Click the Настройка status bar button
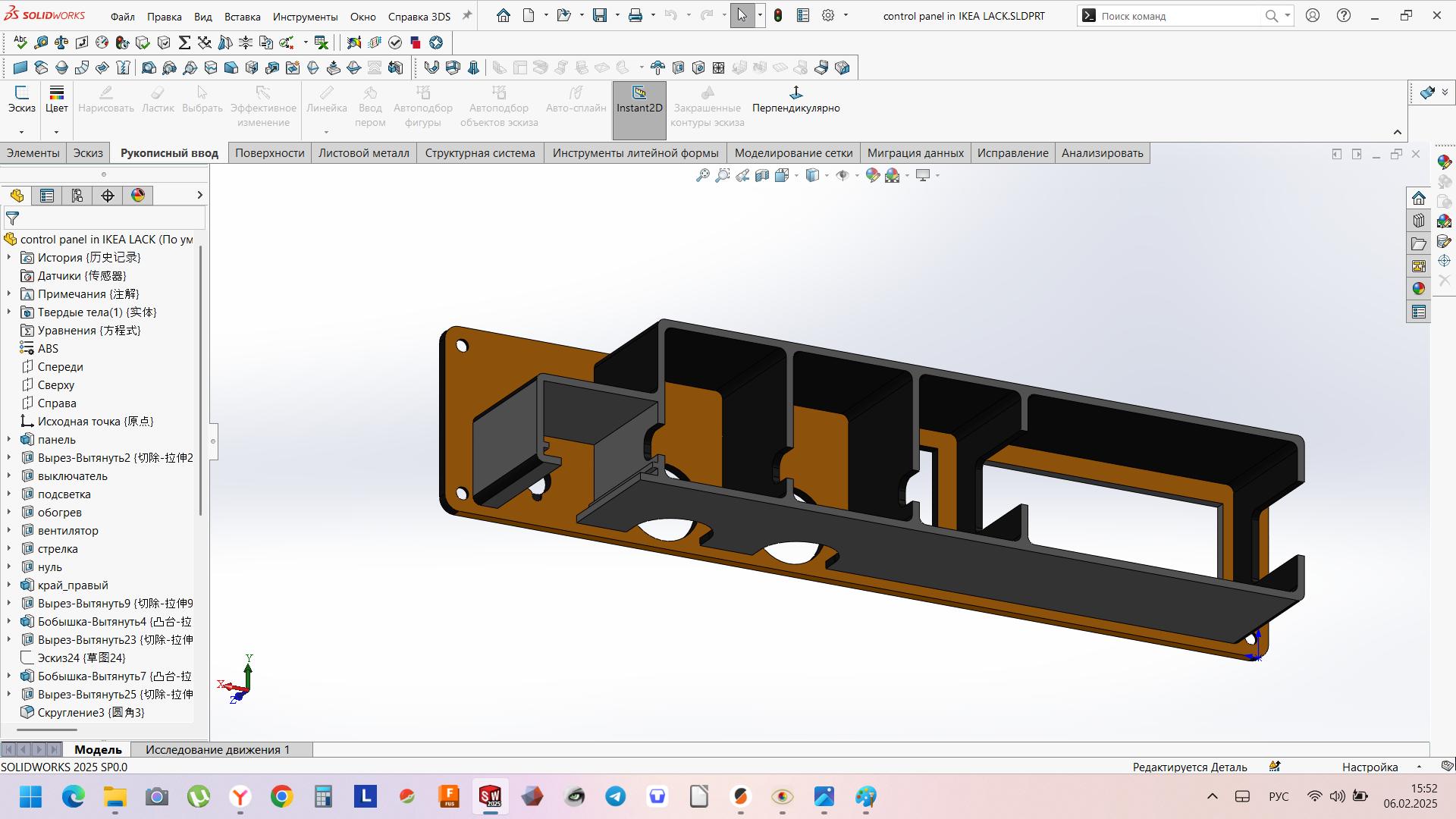This screenshot has width=1456, height=819. point(1370,767)
